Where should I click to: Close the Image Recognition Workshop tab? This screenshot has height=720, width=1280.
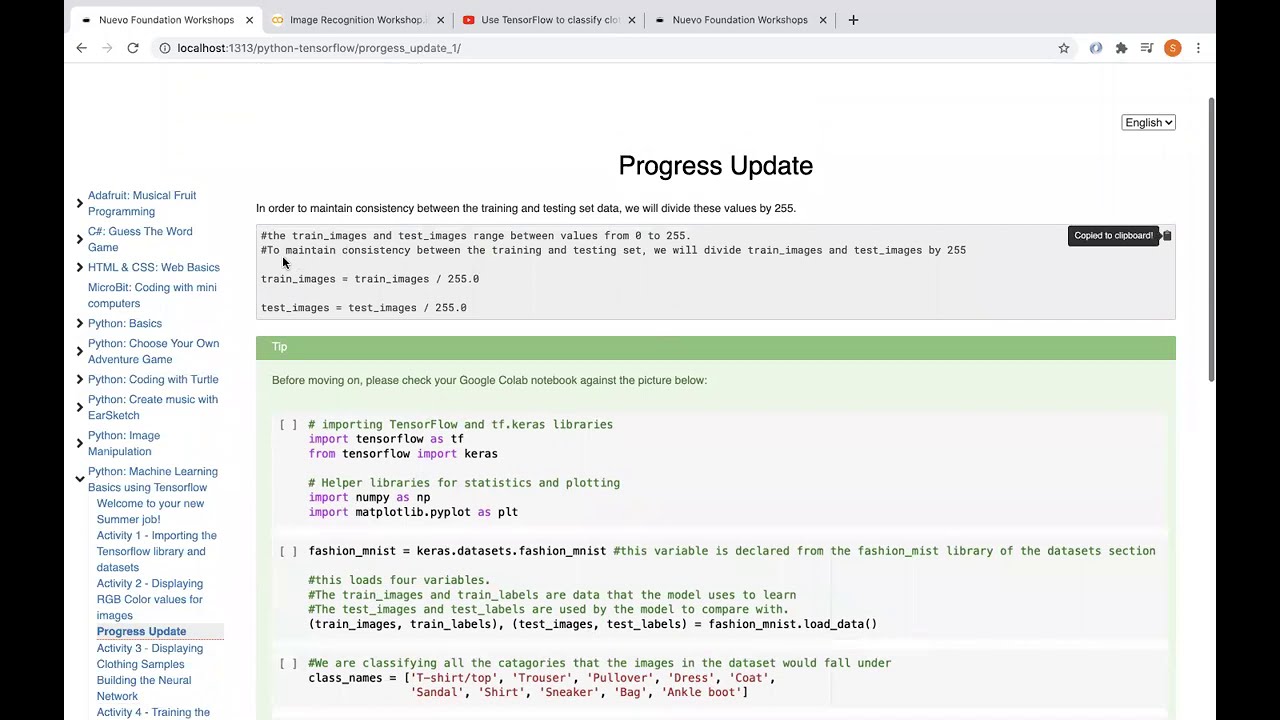click(440, 20)
